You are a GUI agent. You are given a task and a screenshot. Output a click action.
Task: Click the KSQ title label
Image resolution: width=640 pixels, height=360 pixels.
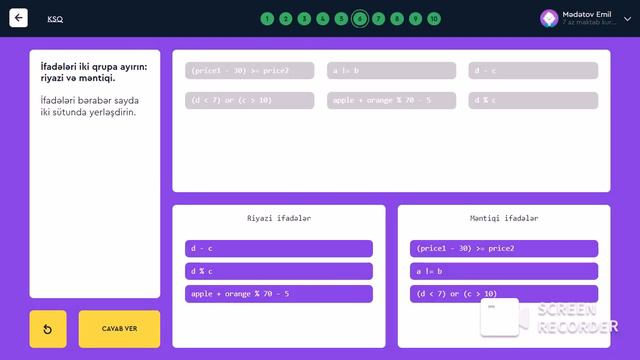click(55, 19)
